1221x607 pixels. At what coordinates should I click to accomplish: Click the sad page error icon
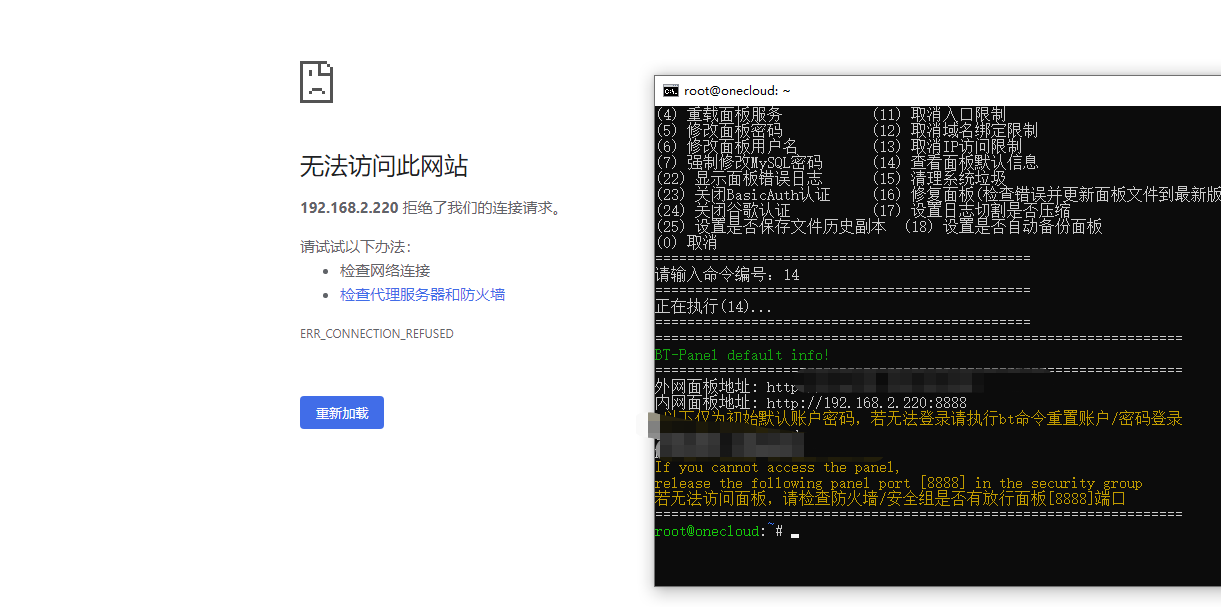[x=316, y=82]
